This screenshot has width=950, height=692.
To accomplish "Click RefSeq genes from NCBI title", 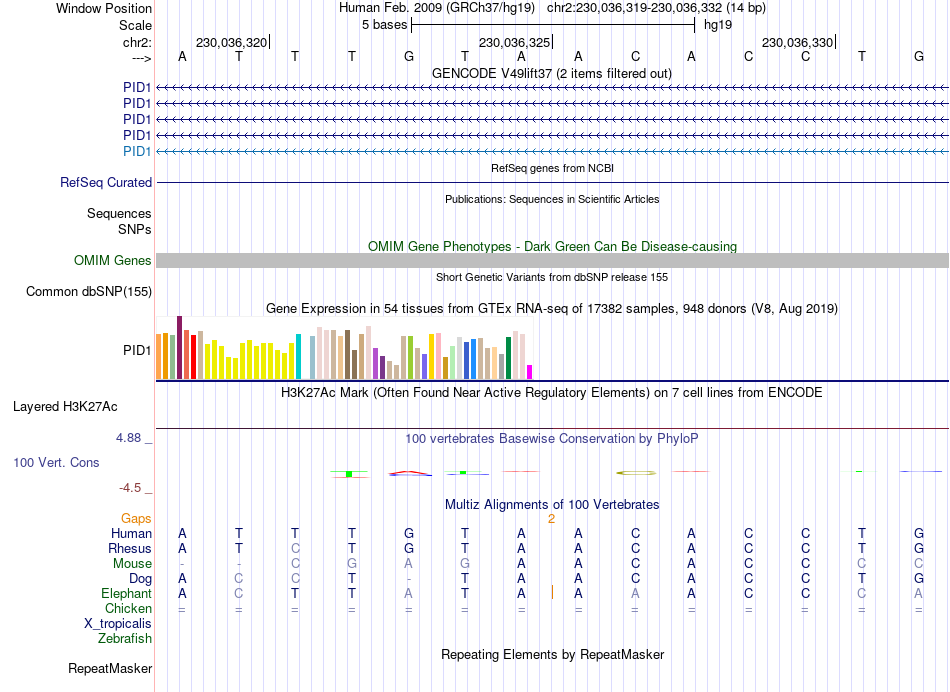I will point(552,168).
